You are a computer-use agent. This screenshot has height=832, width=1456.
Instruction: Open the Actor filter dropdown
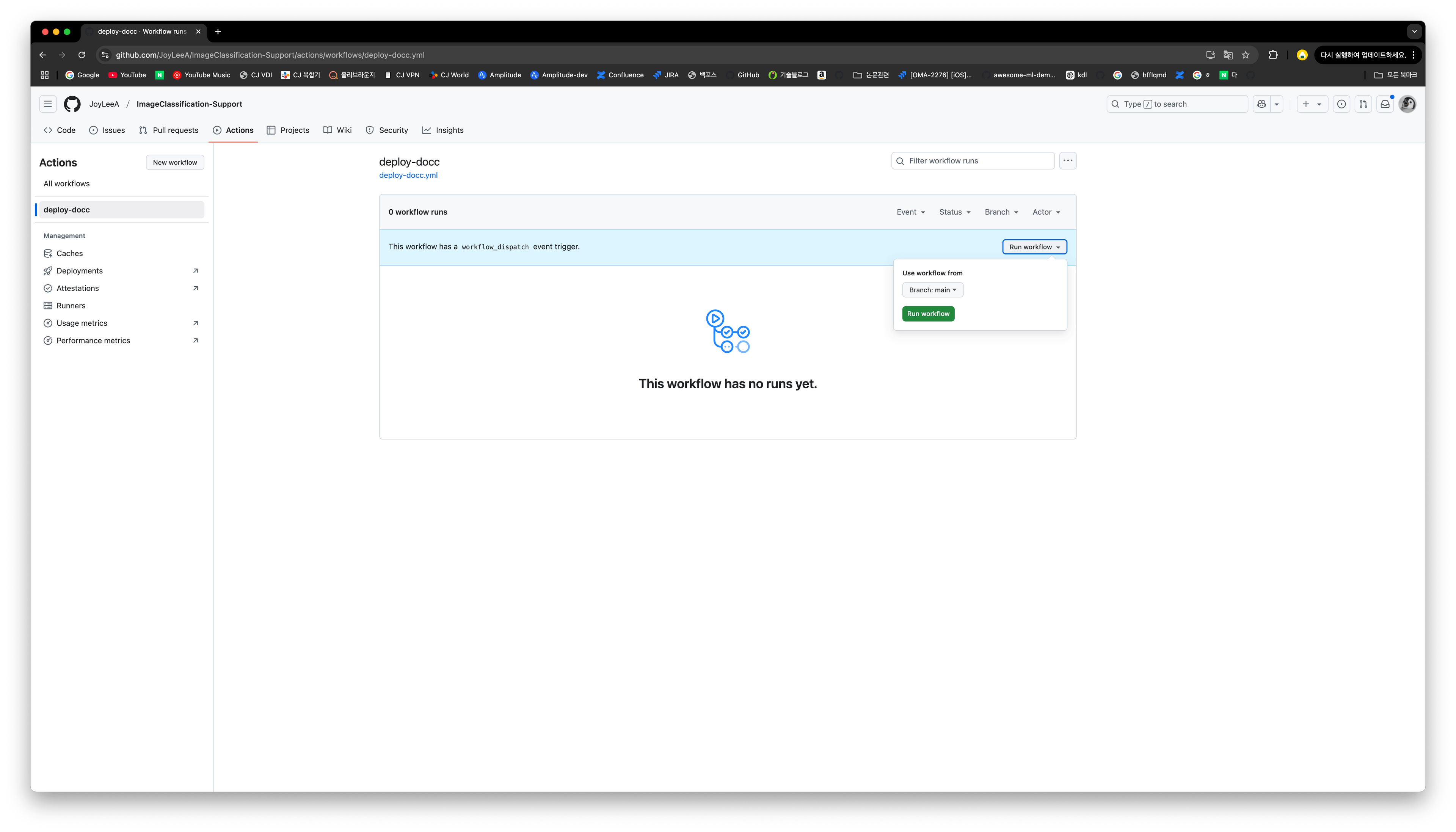click(1045, 212)
